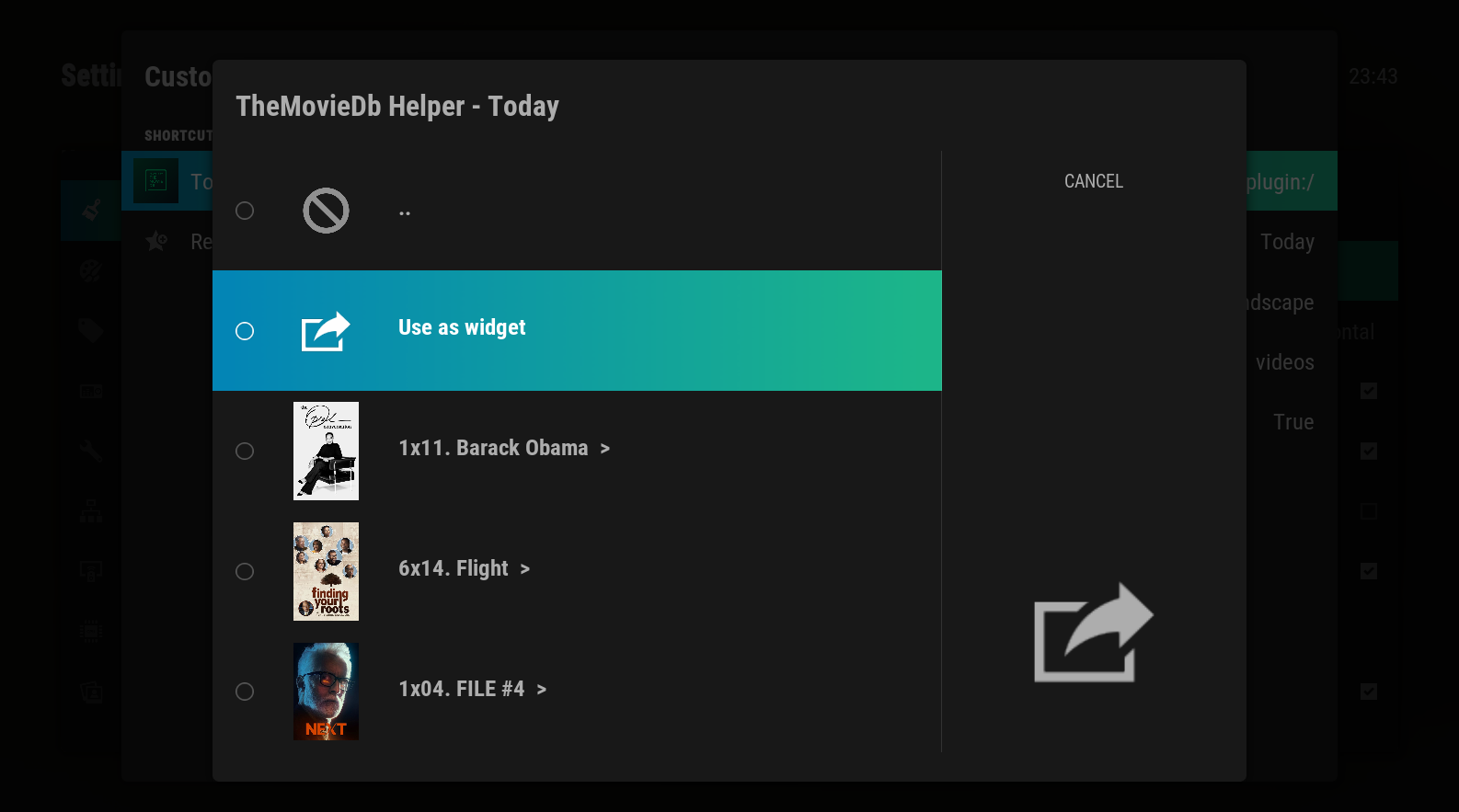Click the large share arrow preview icon below Cancel
This screenshot has height=812, width=1459.
click(x=1093, y=633)
